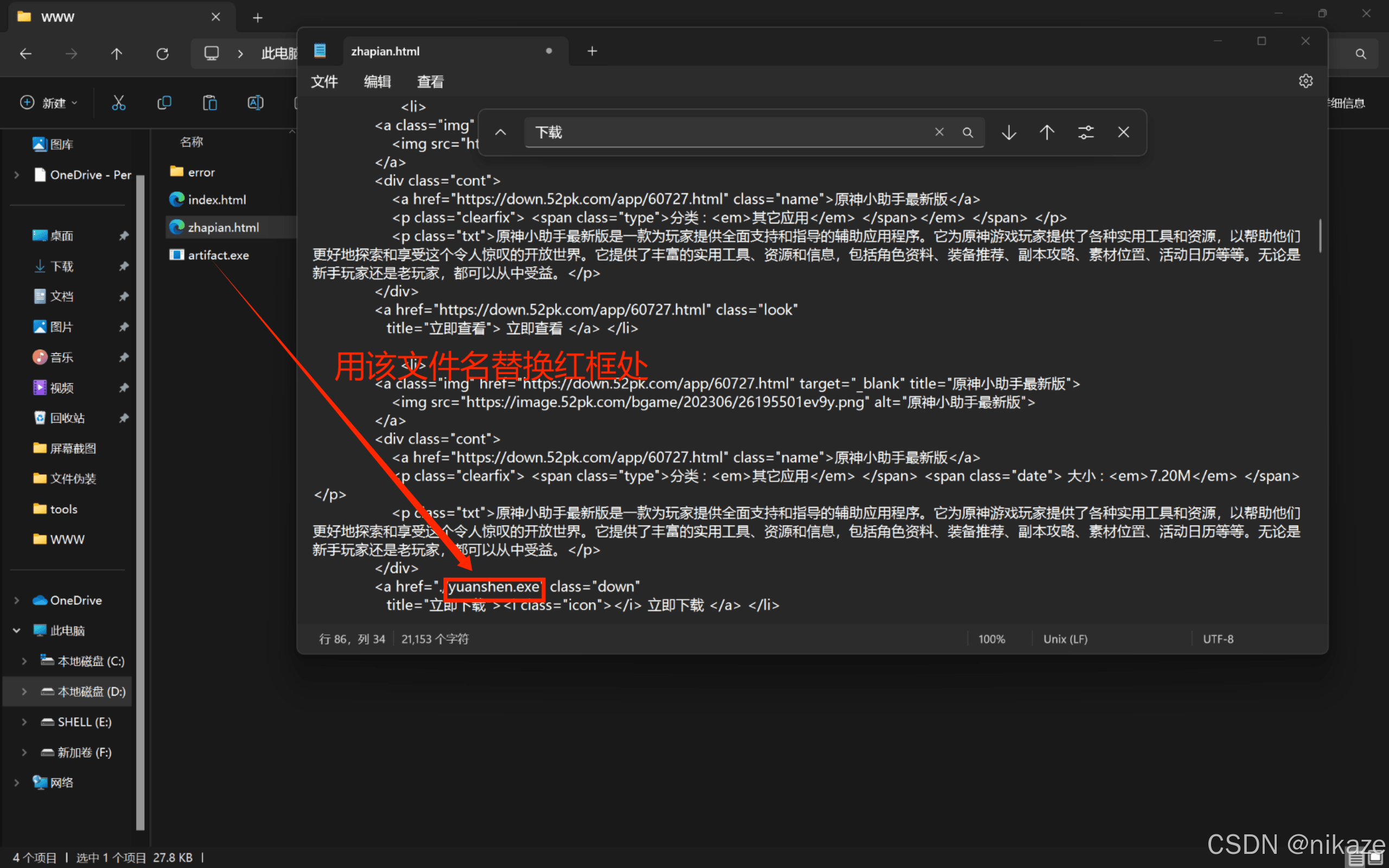Clear the find box text

(939, 132)
